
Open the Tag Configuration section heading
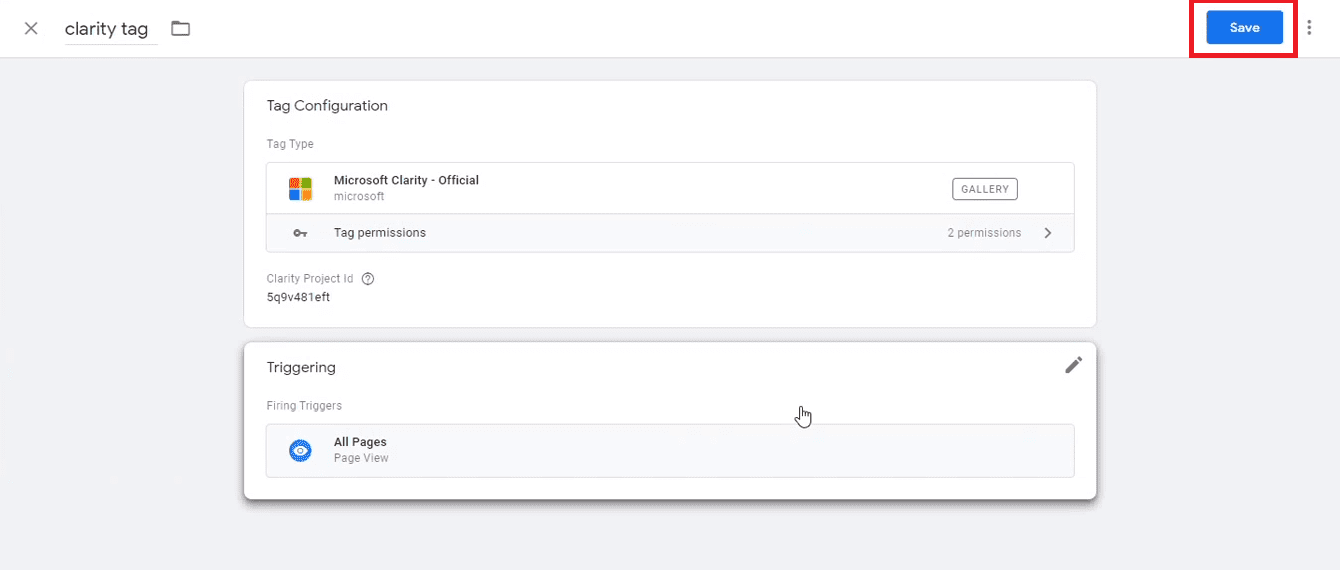(327, 106)
